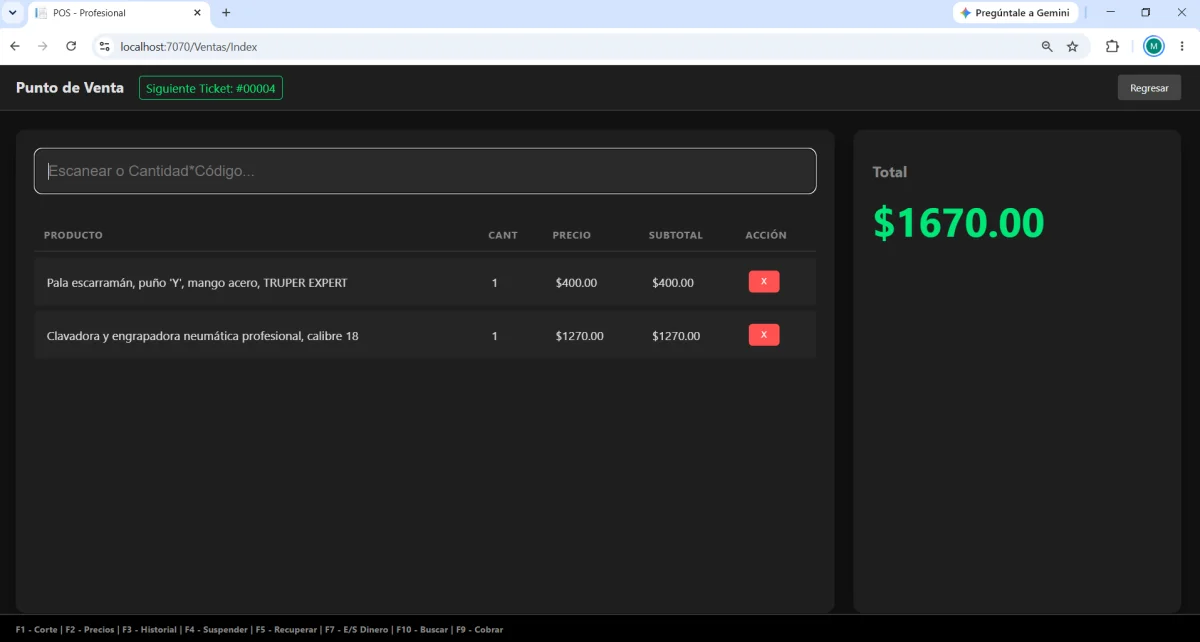Click the $1270.00 price for Clavadora

click(x=580, y=336)
